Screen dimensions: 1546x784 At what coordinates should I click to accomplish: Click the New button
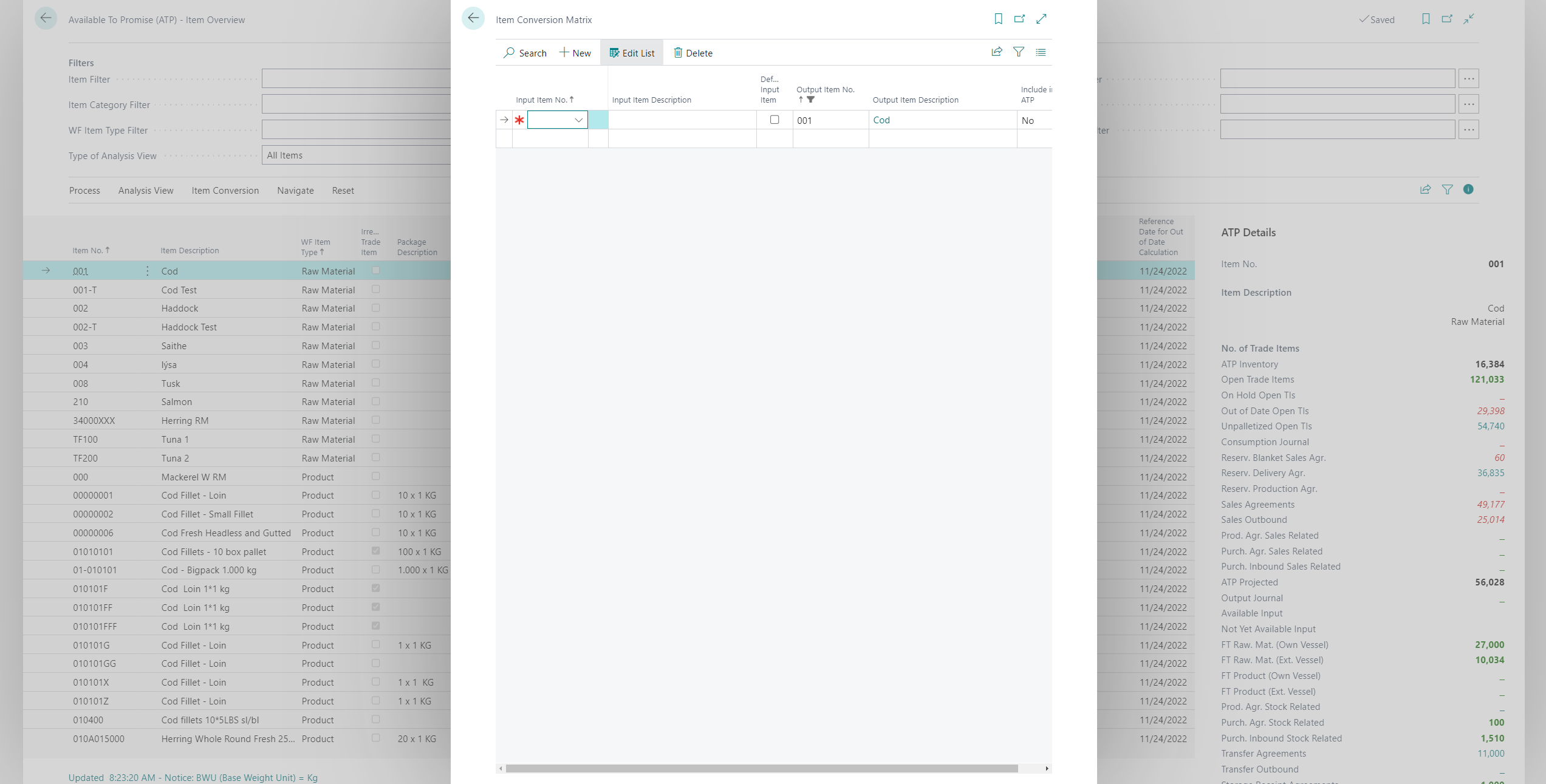(575, 53)
